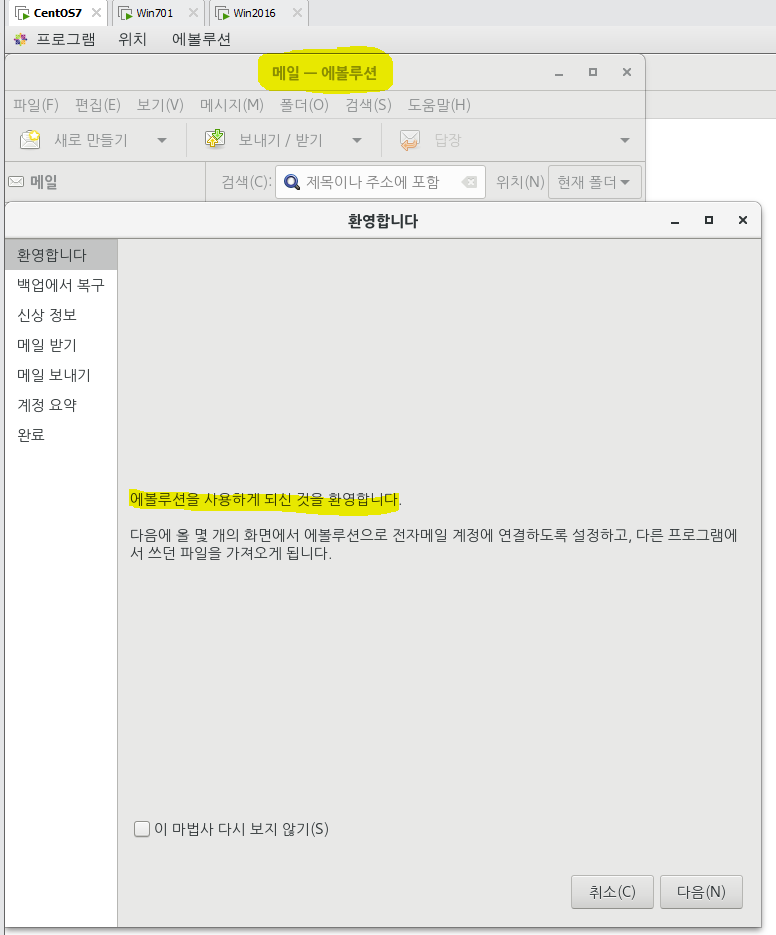
Task: Select 완료 step in sidebar
Action: [61, 435]
